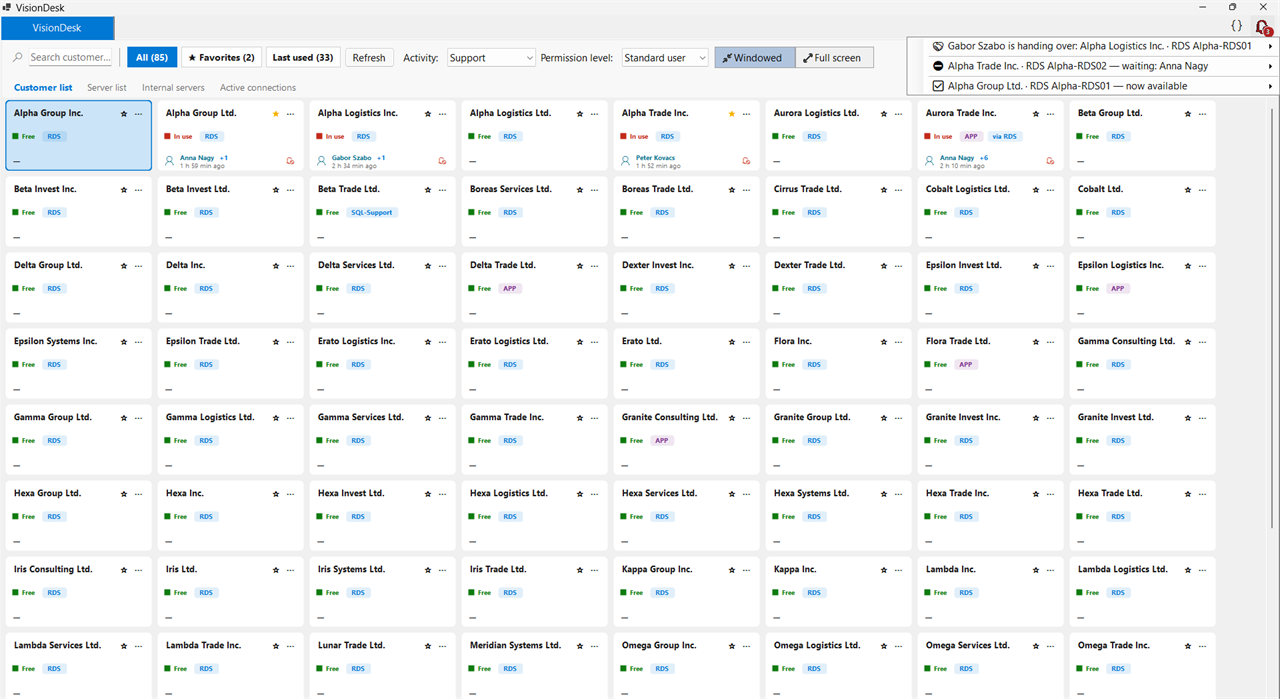Viewport: 1280px width, 699px height.
Task: Remove Alpha Trade Inc. from favorites via star
Action: (732, 114)
